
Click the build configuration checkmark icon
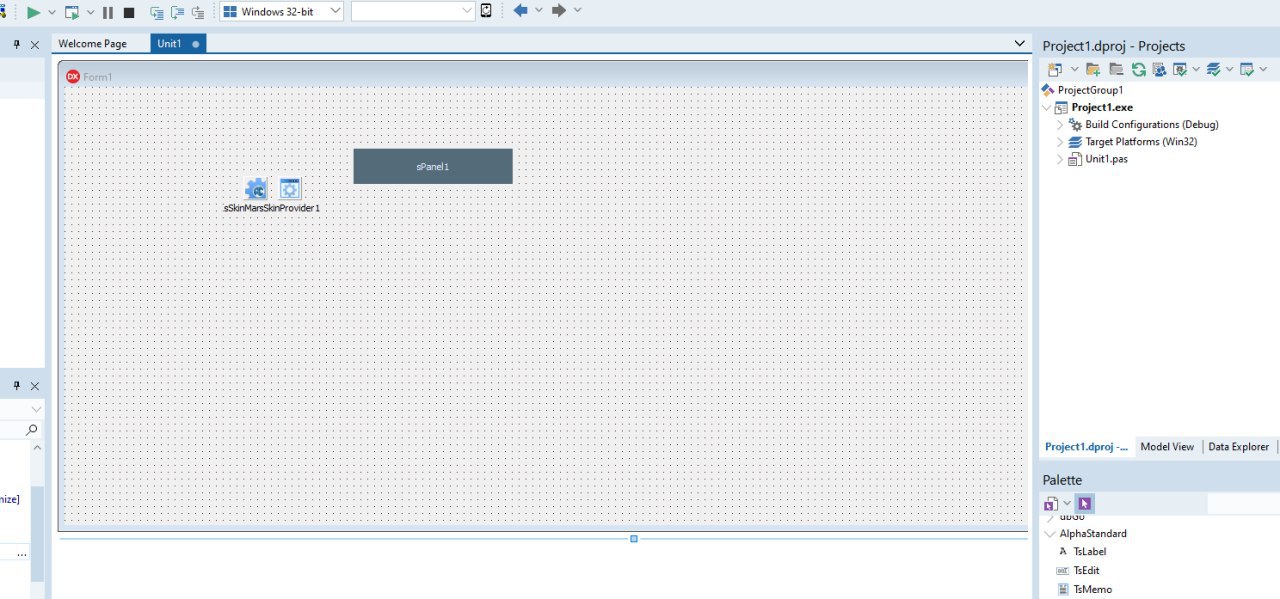1180,69
